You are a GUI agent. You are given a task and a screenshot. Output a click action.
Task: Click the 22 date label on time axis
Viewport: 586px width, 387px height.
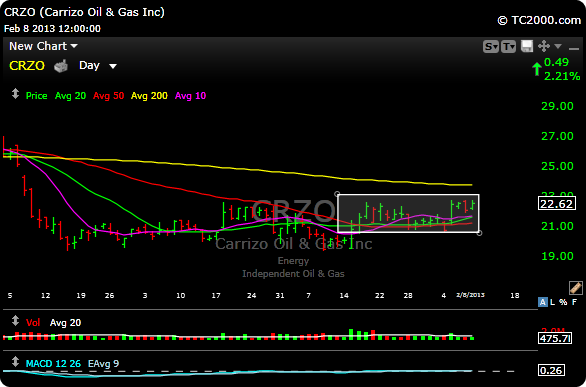click(380, 295)
